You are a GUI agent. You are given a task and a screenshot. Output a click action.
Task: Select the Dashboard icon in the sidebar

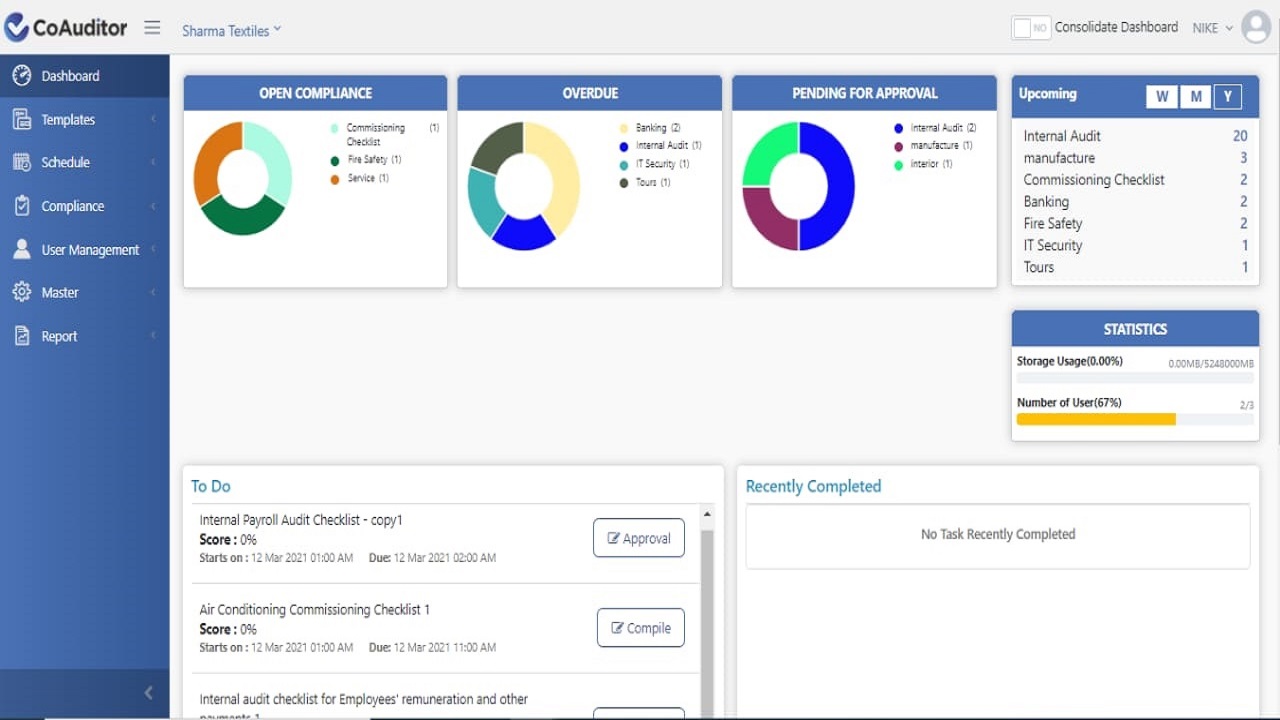[x=21, y=75]
